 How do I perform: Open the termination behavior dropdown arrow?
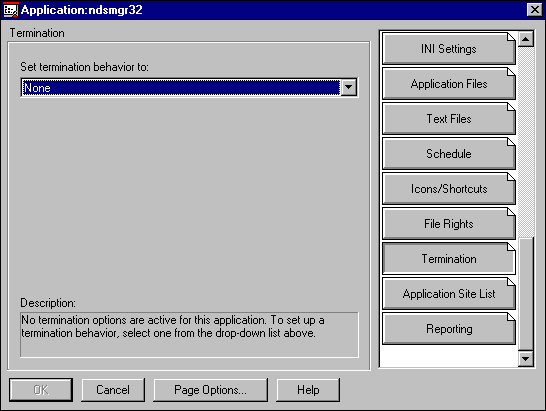tap(349, 87)
